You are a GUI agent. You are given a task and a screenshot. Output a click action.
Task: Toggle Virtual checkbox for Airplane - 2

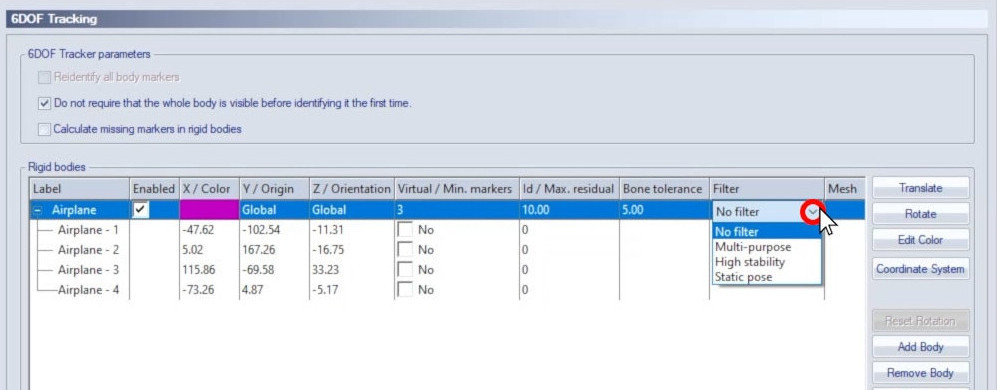404,250
